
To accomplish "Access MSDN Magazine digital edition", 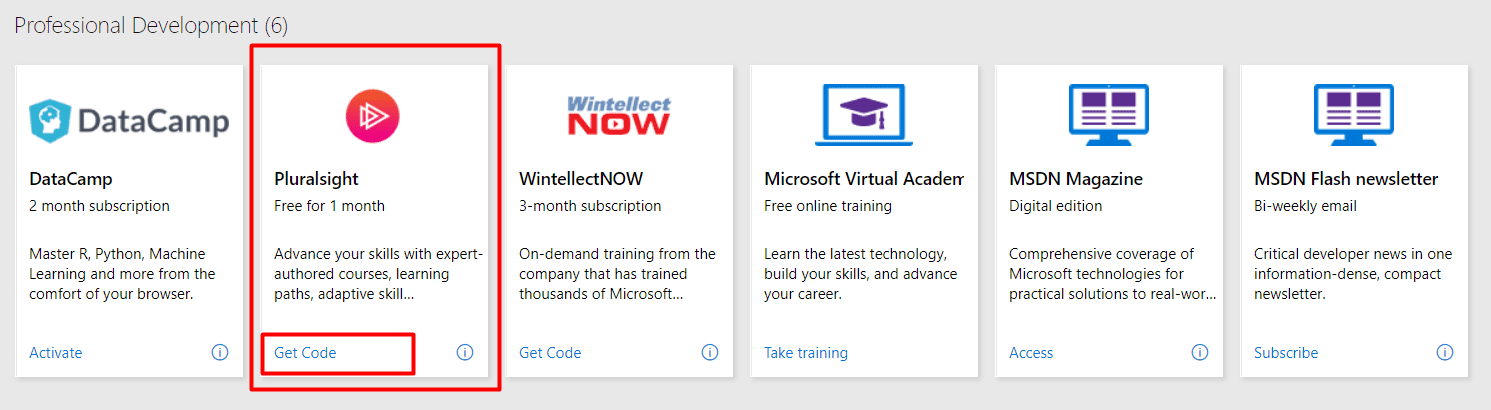I will coord(1031,353).
